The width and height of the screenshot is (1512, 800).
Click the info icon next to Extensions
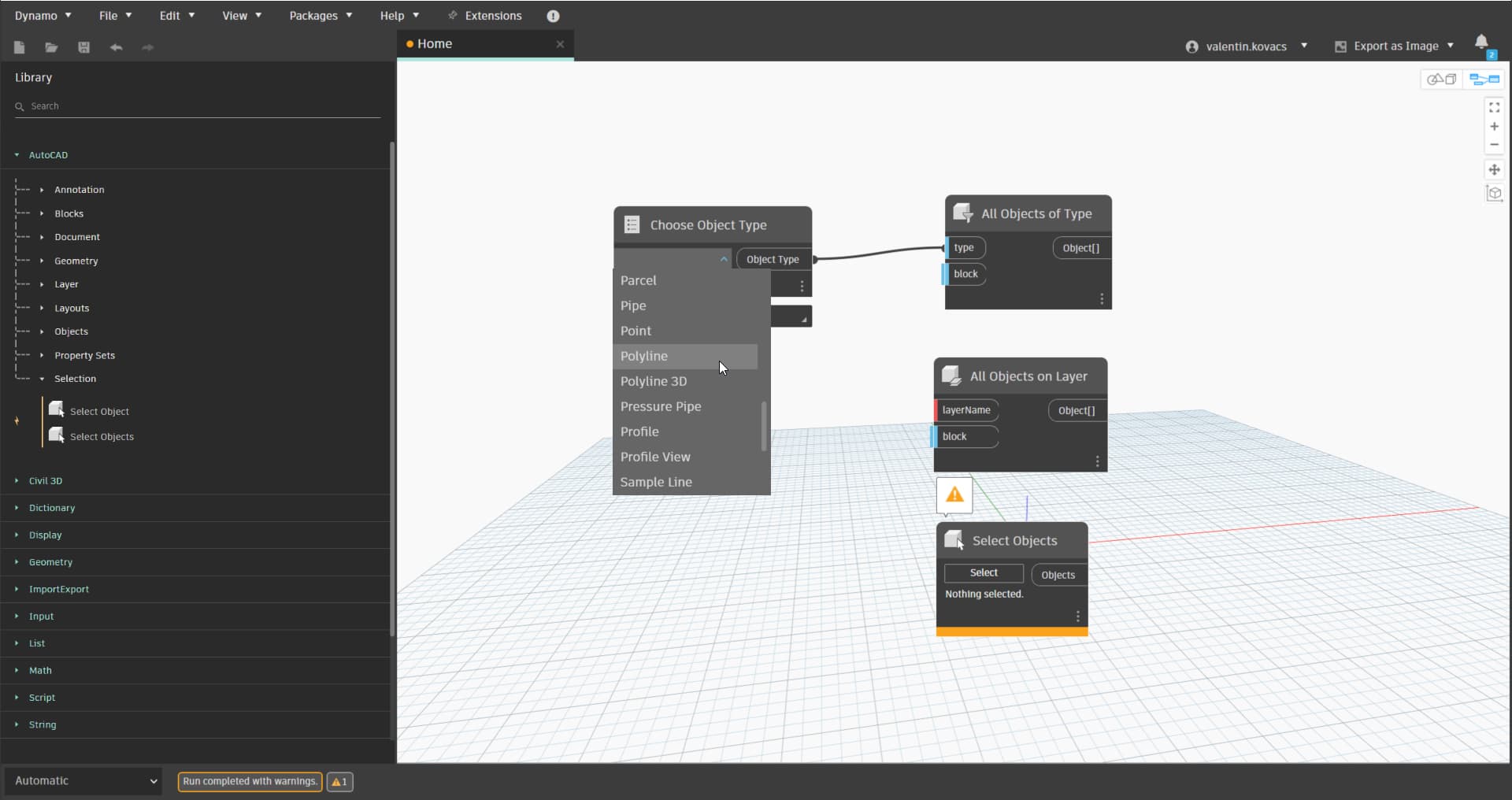553,16
